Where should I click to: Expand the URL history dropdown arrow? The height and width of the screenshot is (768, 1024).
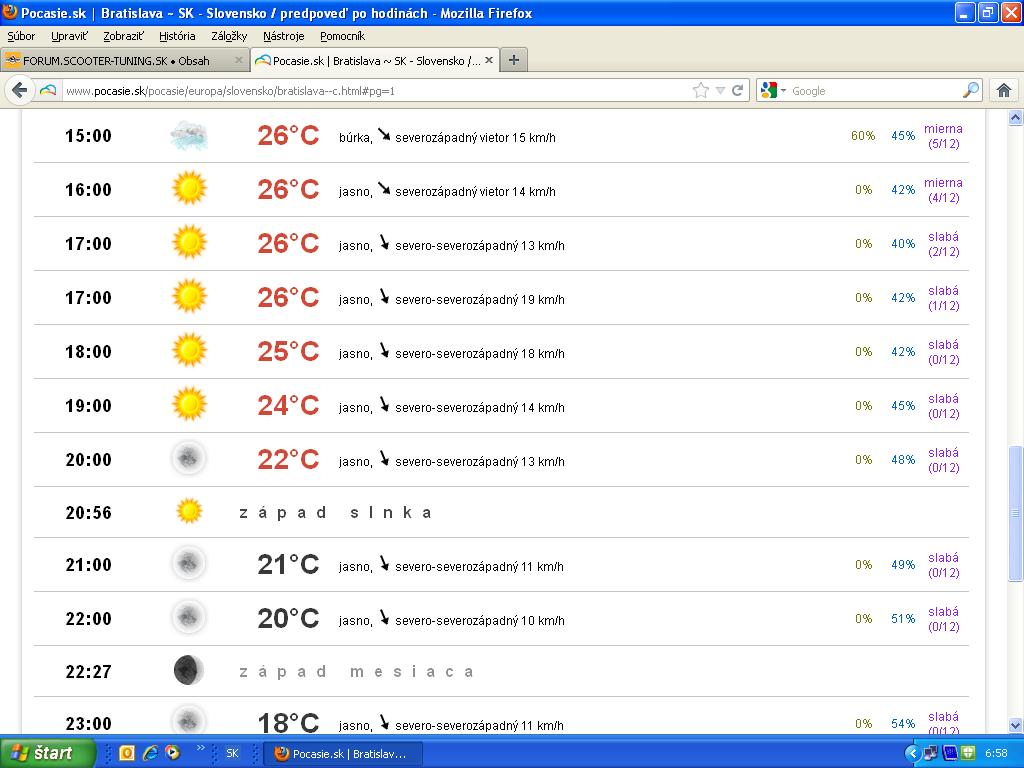click(x=720, y=90)
